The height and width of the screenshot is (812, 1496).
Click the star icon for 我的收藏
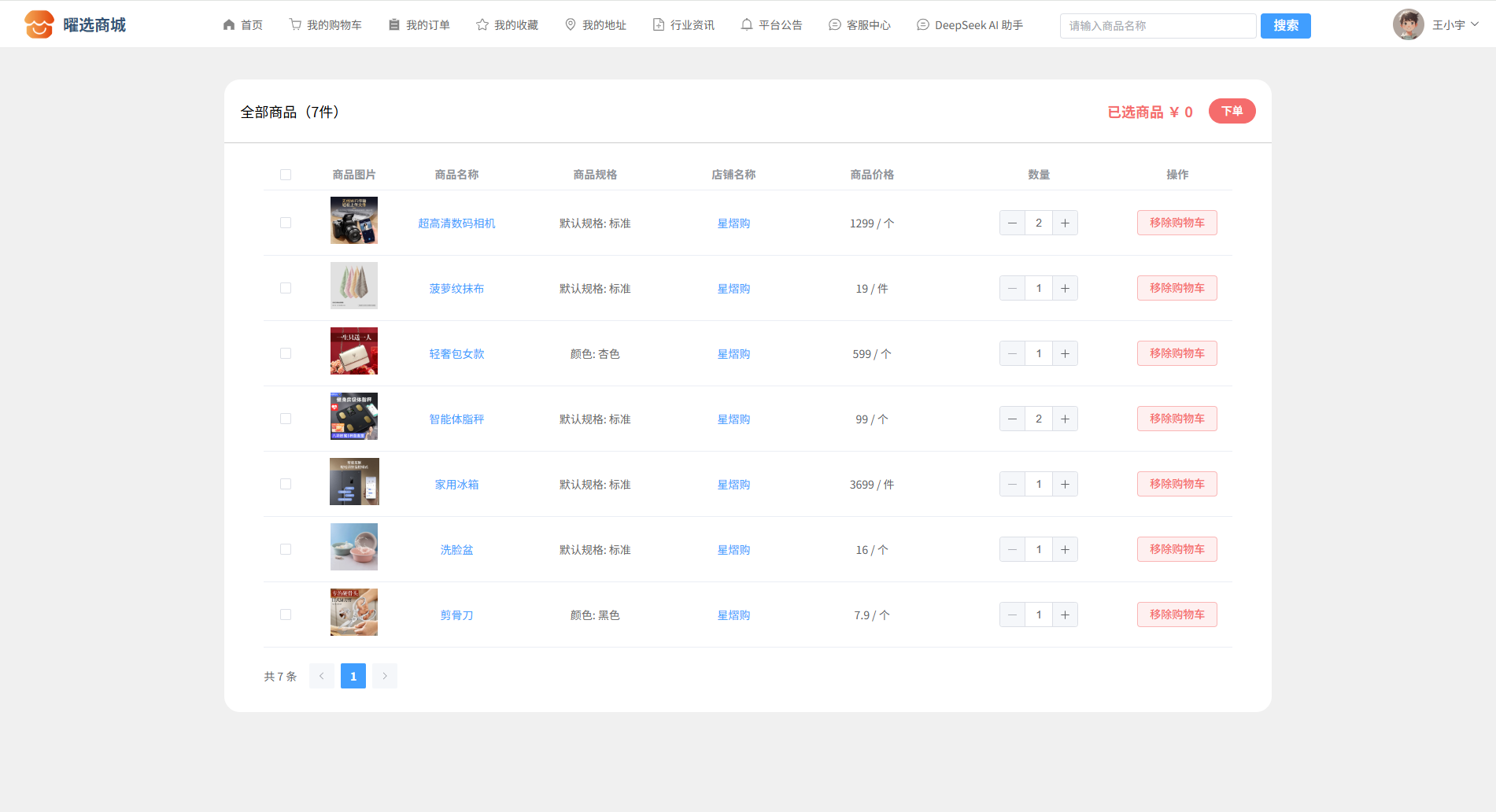482,25
